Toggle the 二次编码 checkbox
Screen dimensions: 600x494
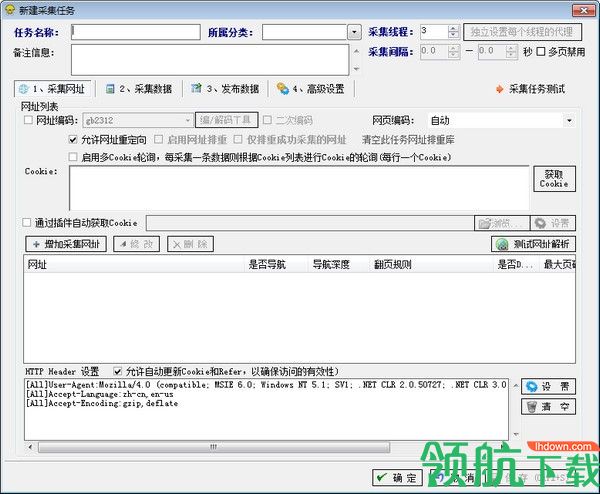[267, 121]
